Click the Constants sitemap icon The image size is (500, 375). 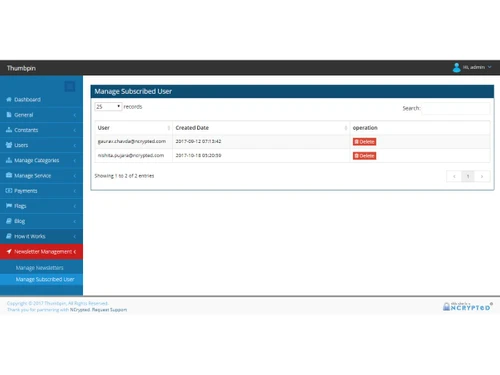point(9,130)
